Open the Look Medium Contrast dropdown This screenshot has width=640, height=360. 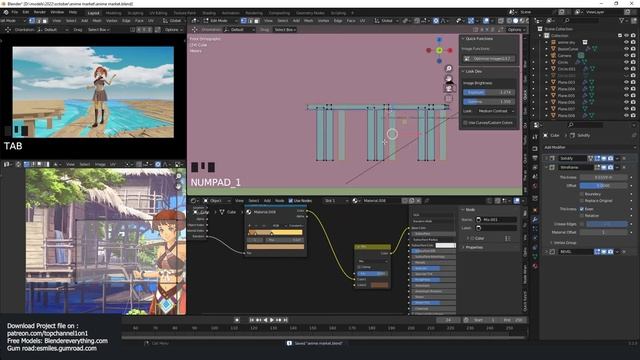coord(495,111)
